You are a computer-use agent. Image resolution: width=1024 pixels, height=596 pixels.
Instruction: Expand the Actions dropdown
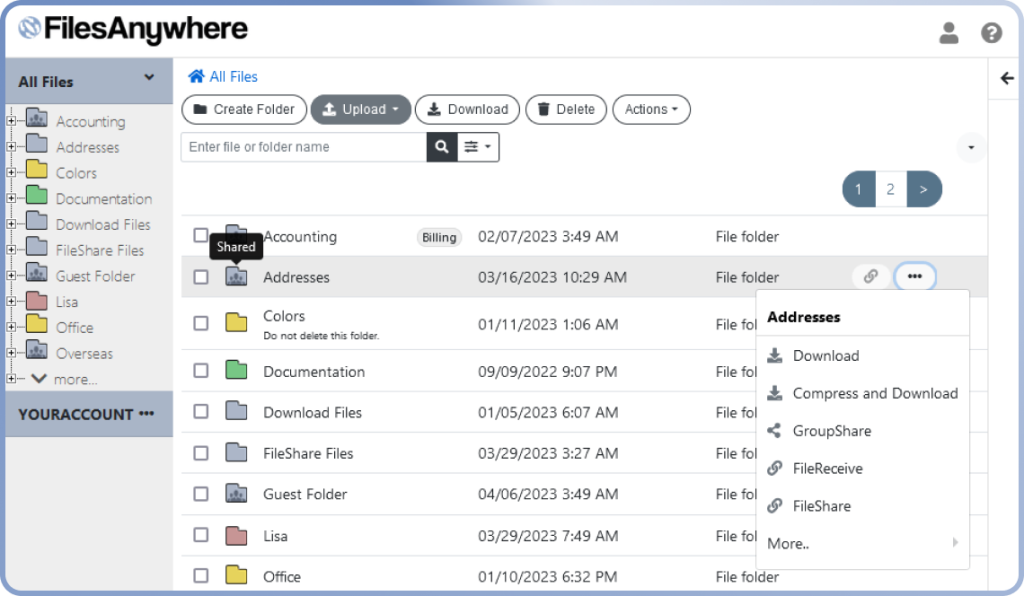pyautogui.click(x=651, y=109)
